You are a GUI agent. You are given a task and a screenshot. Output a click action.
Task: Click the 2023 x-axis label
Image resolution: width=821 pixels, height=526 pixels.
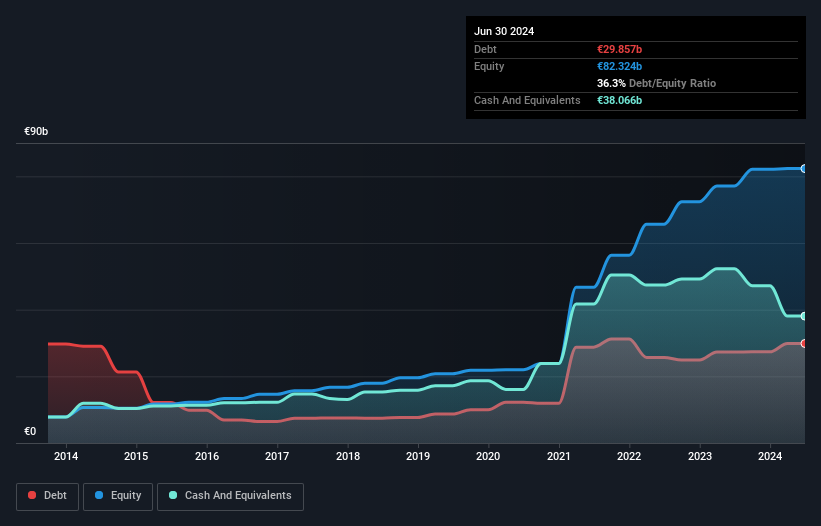(x=700, y=456)
